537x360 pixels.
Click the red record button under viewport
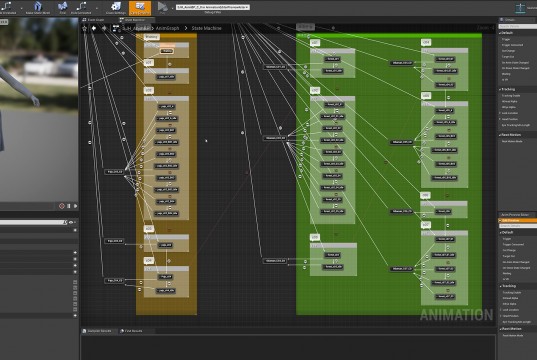tap(62, 206)
